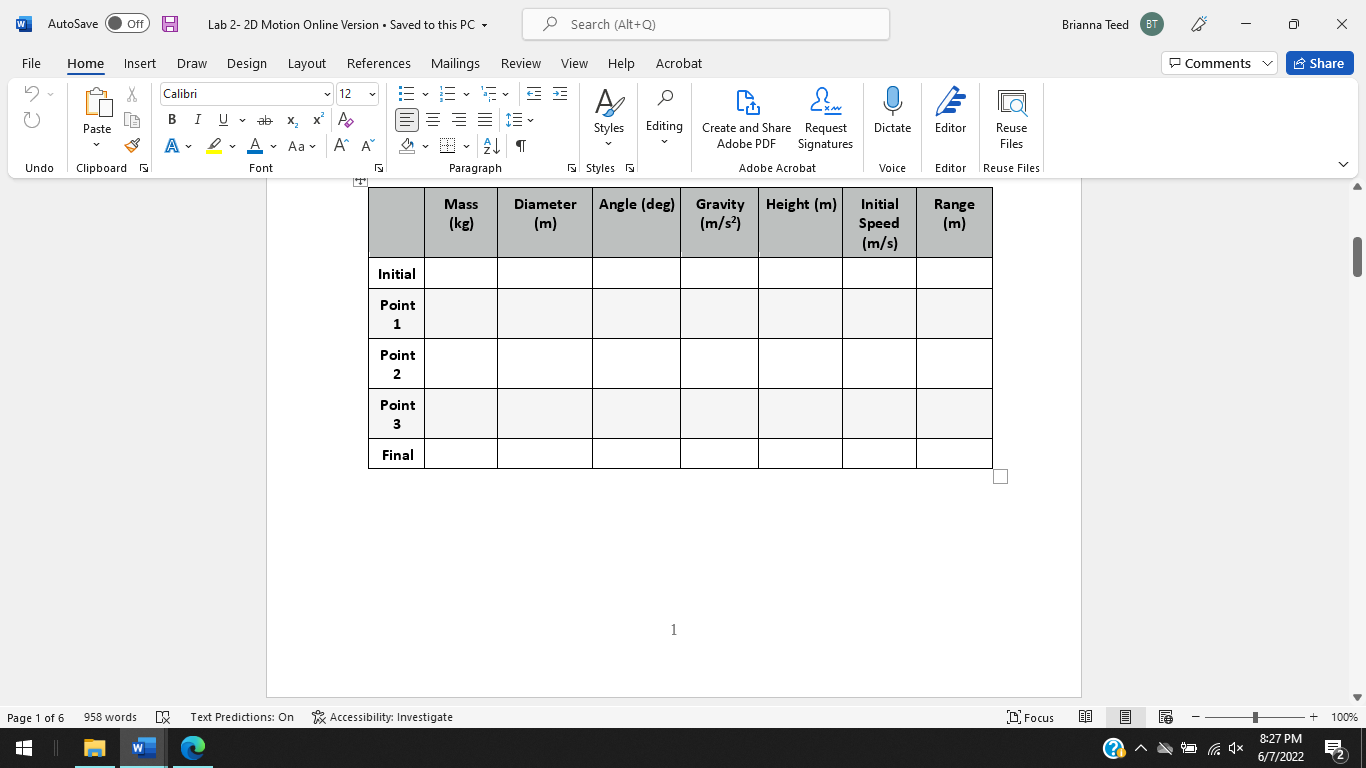Open Microsoft Edge from taskbar
This screenshot has width=1366, height=768.
pyautogui.click(x=193, y=747)
